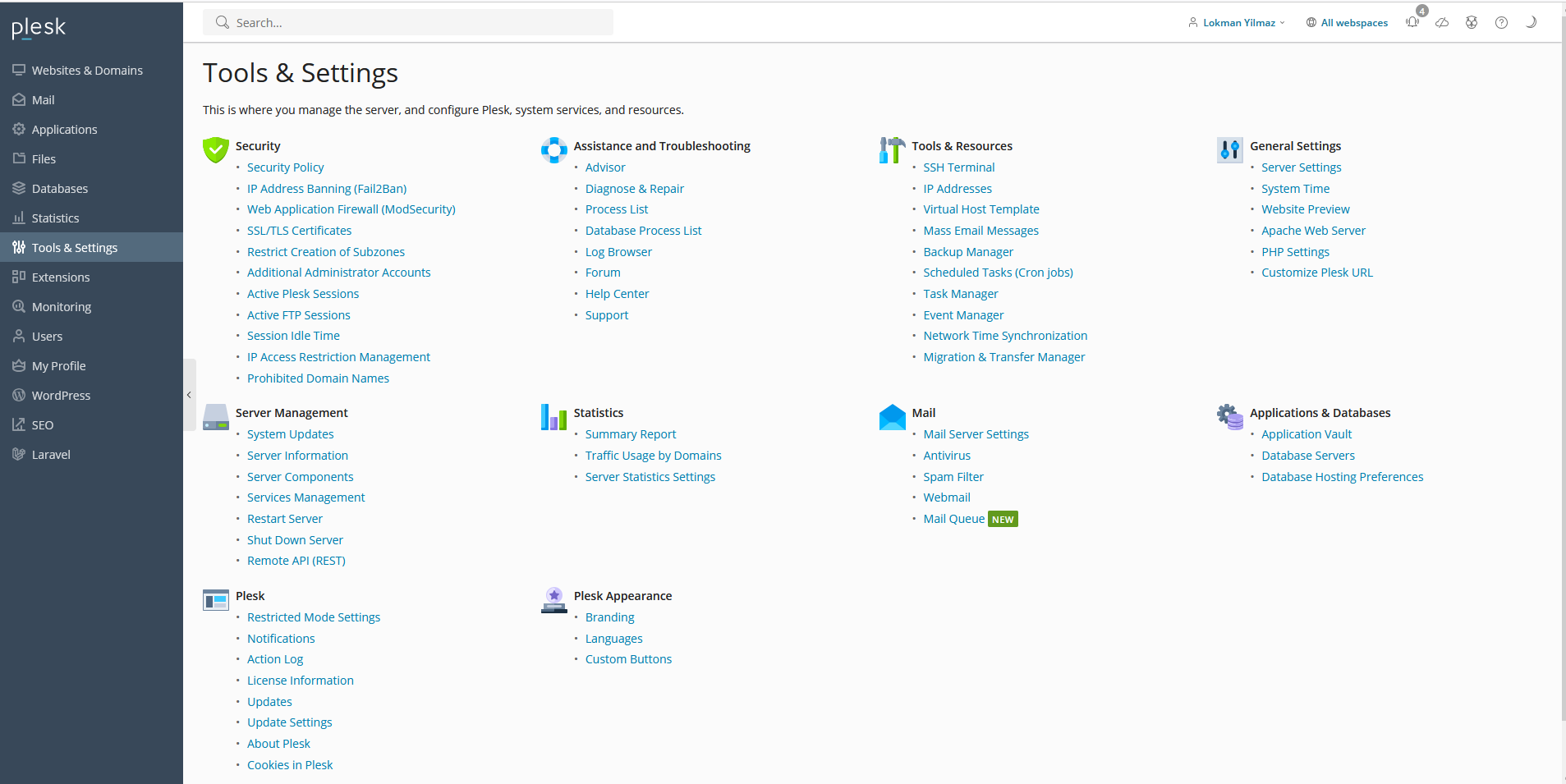
Task: Click the WordPress logo icon in sidebar
Action: pos(19,395)
